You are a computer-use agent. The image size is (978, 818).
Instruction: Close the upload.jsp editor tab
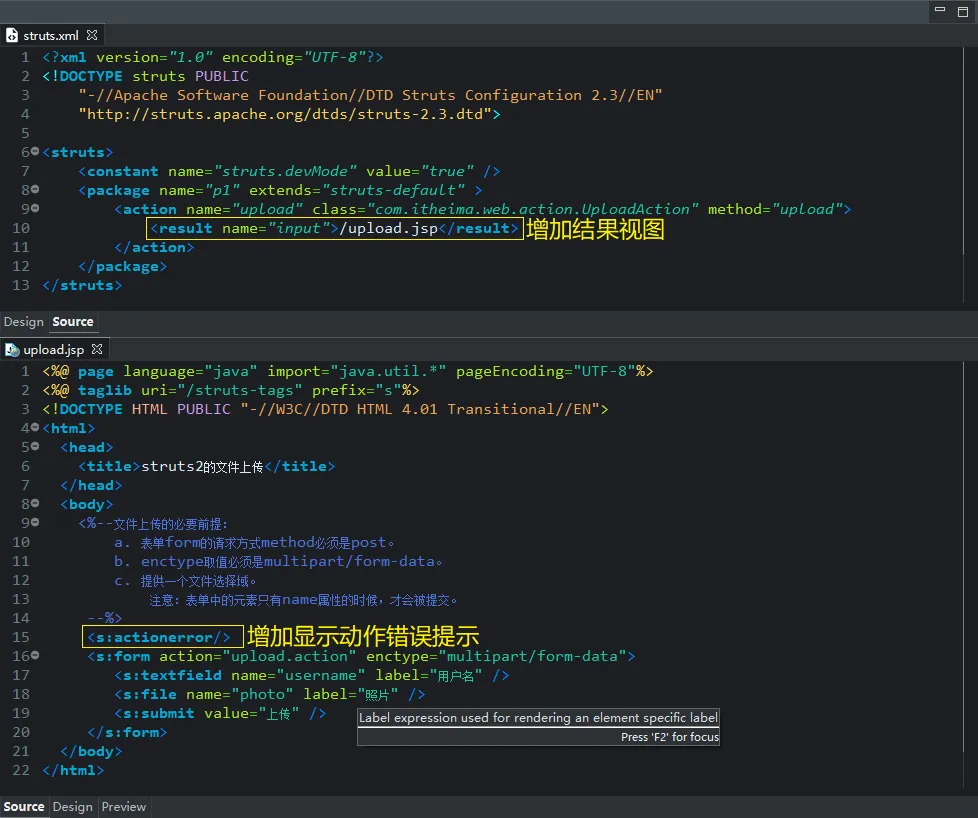(x=97, y=349)
